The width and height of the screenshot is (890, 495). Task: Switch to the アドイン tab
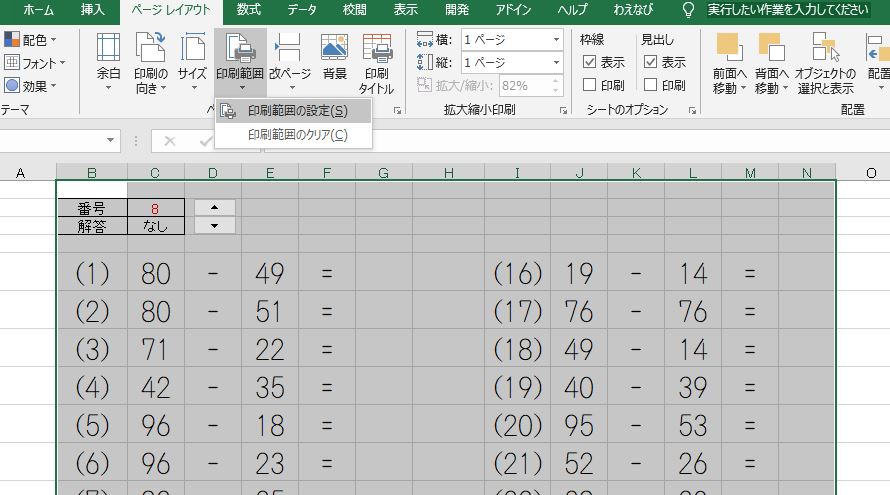click(x=513, y=10)
